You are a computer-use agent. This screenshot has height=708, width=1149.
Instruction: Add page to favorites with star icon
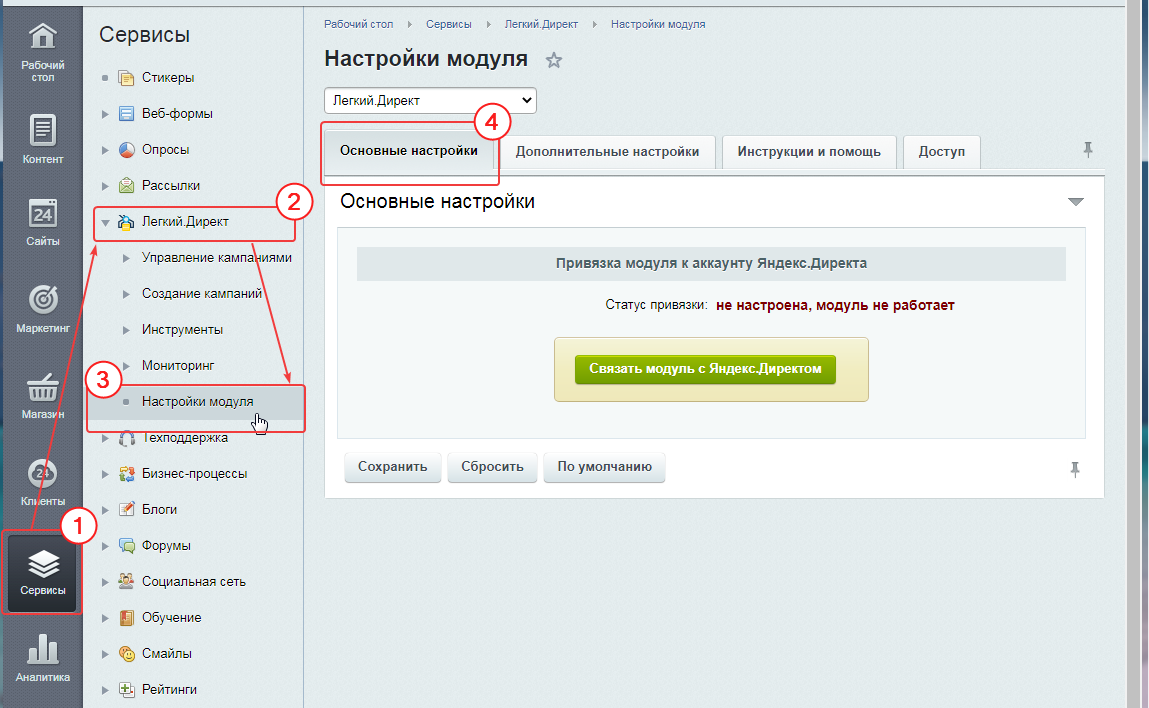coord(554,60)
